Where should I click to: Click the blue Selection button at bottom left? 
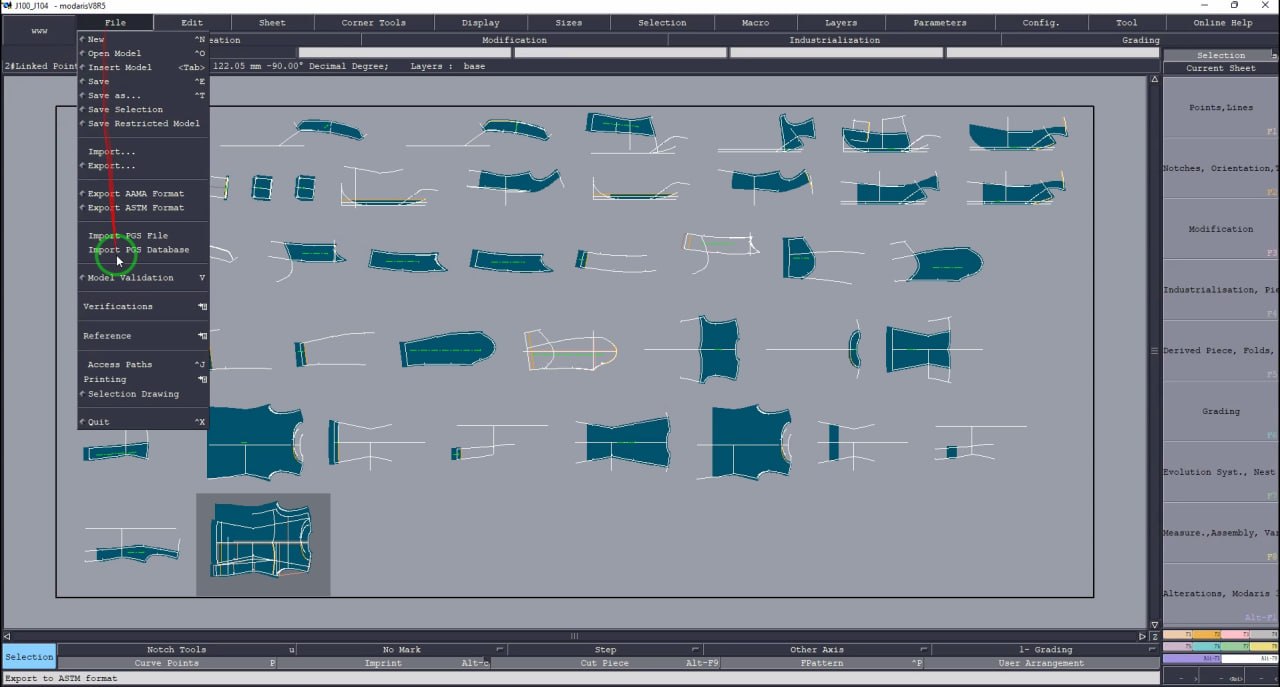pyautogui.click(x=29, y=656)
